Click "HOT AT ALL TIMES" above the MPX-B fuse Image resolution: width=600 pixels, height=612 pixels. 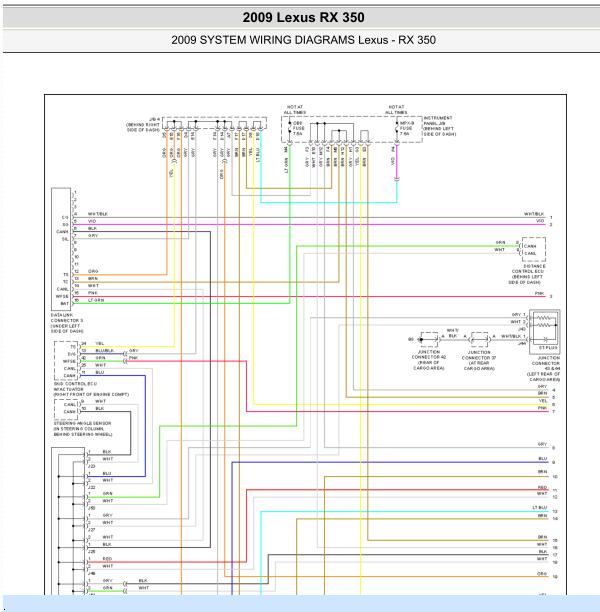click(396, 110)
